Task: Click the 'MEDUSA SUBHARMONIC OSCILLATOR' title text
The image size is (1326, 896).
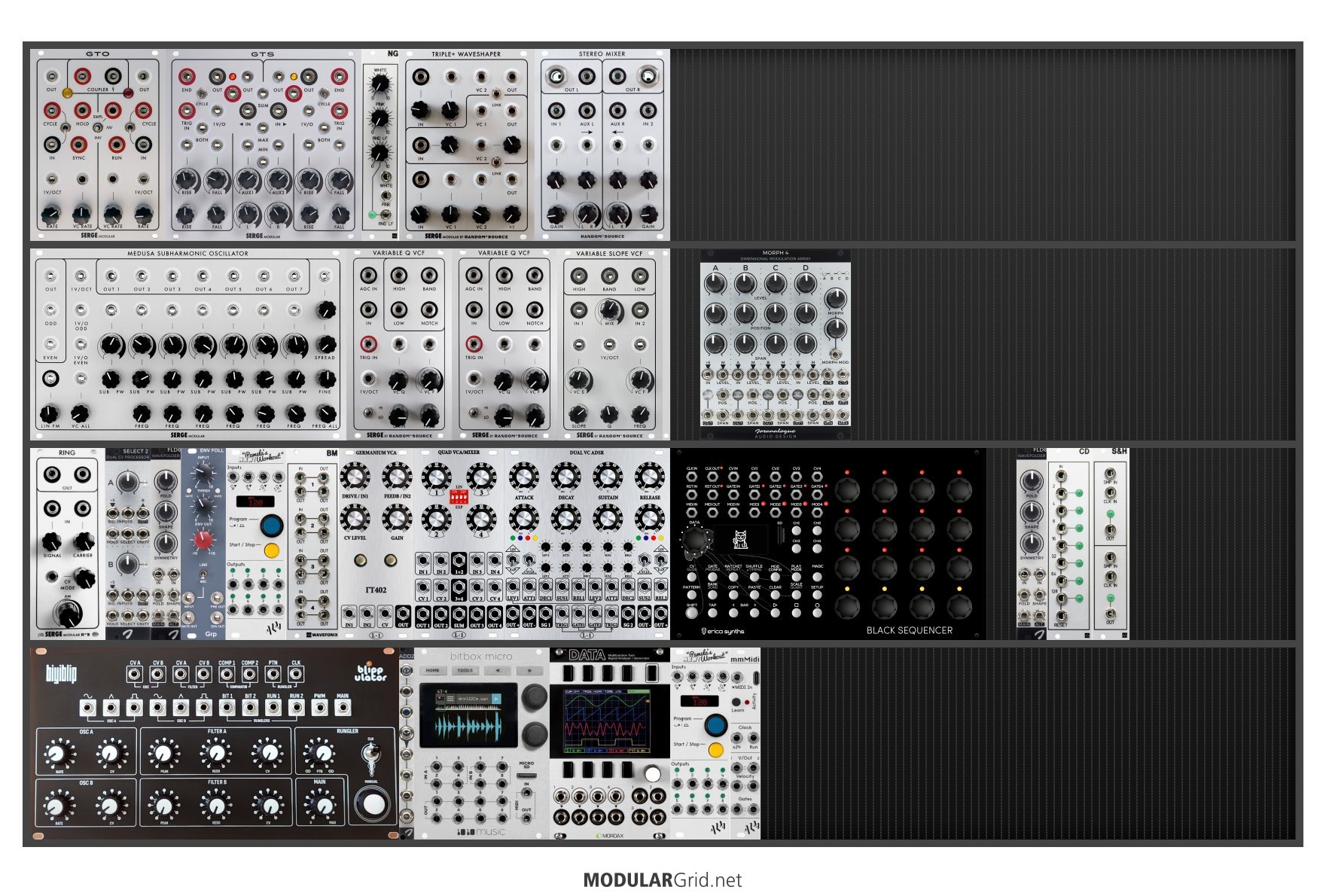Action: 187,254
